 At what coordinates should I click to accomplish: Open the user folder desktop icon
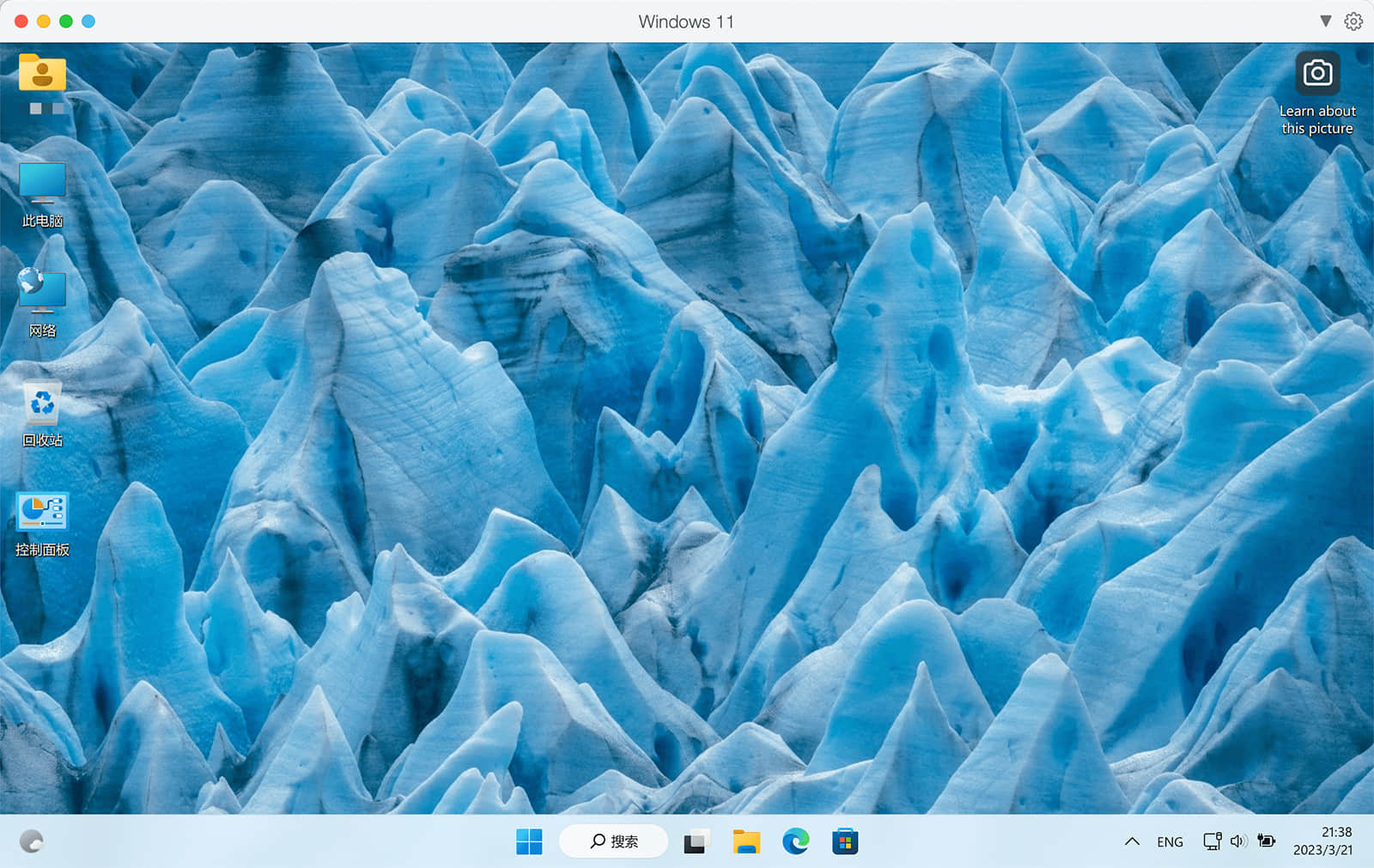pos(42,75)
